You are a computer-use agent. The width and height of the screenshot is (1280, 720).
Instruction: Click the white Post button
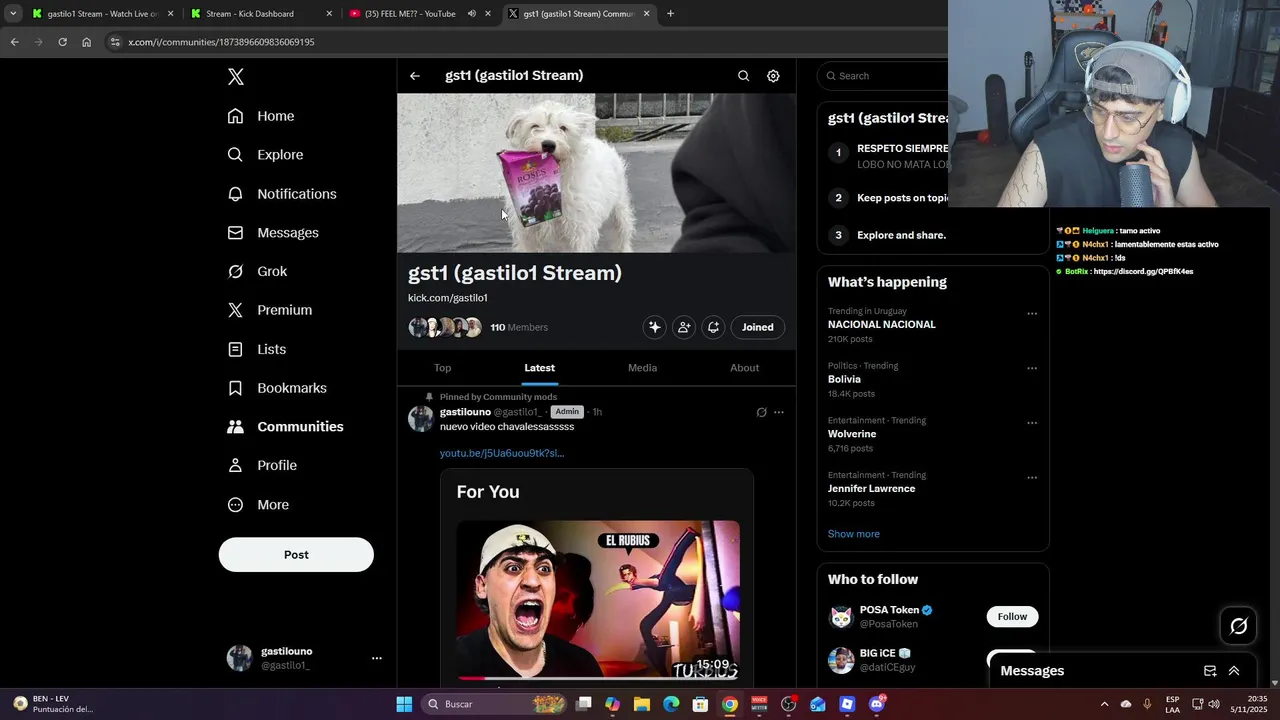click(x=296, y=555)
